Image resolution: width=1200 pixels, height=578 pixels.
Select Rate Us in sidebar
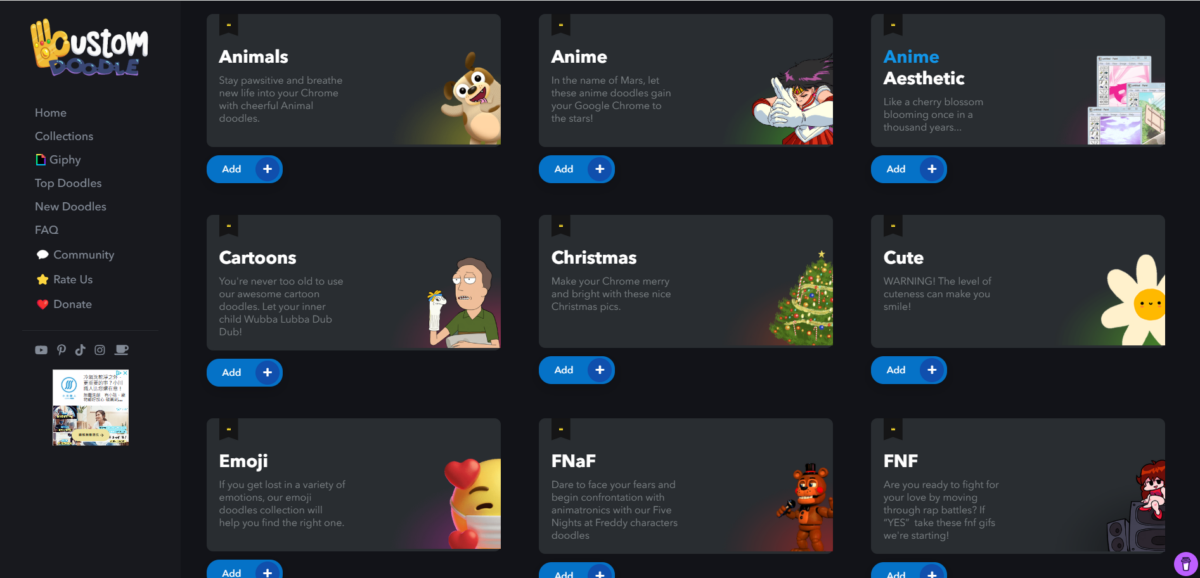pyautogui.click(x=65, y=280)
